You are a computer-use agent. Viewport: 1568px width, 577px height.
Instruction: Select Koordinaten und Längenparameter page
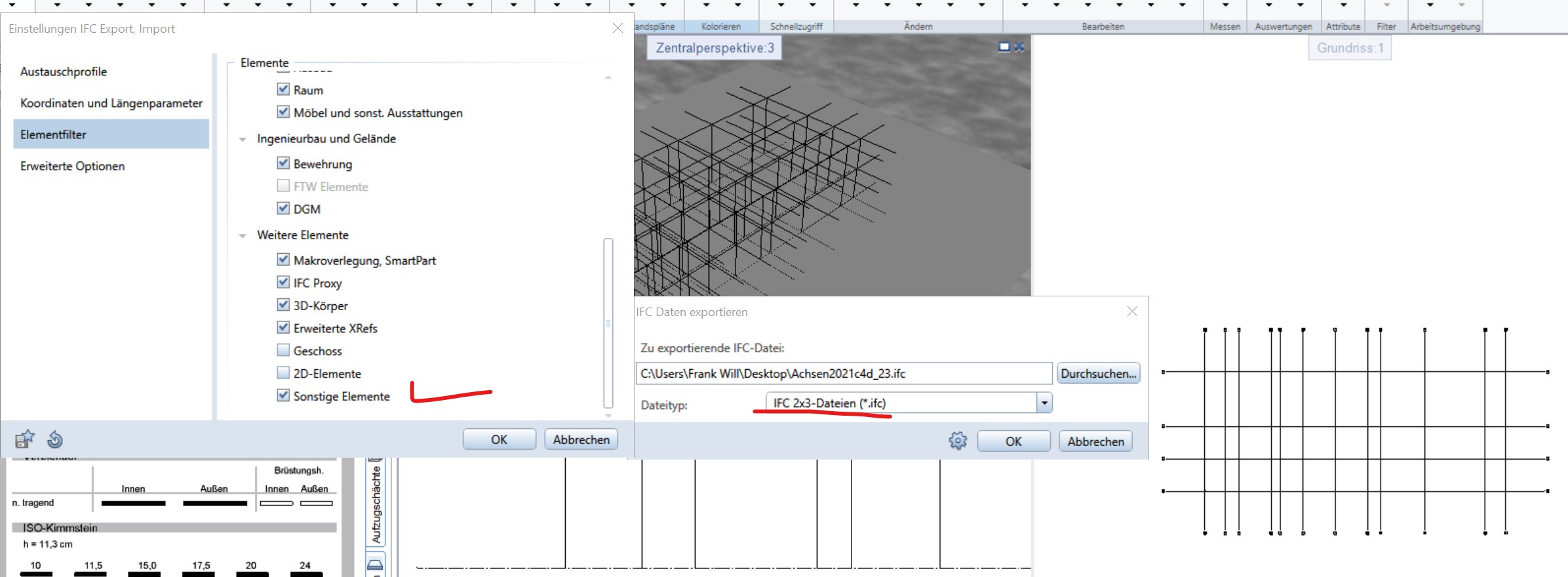(111, 103)
